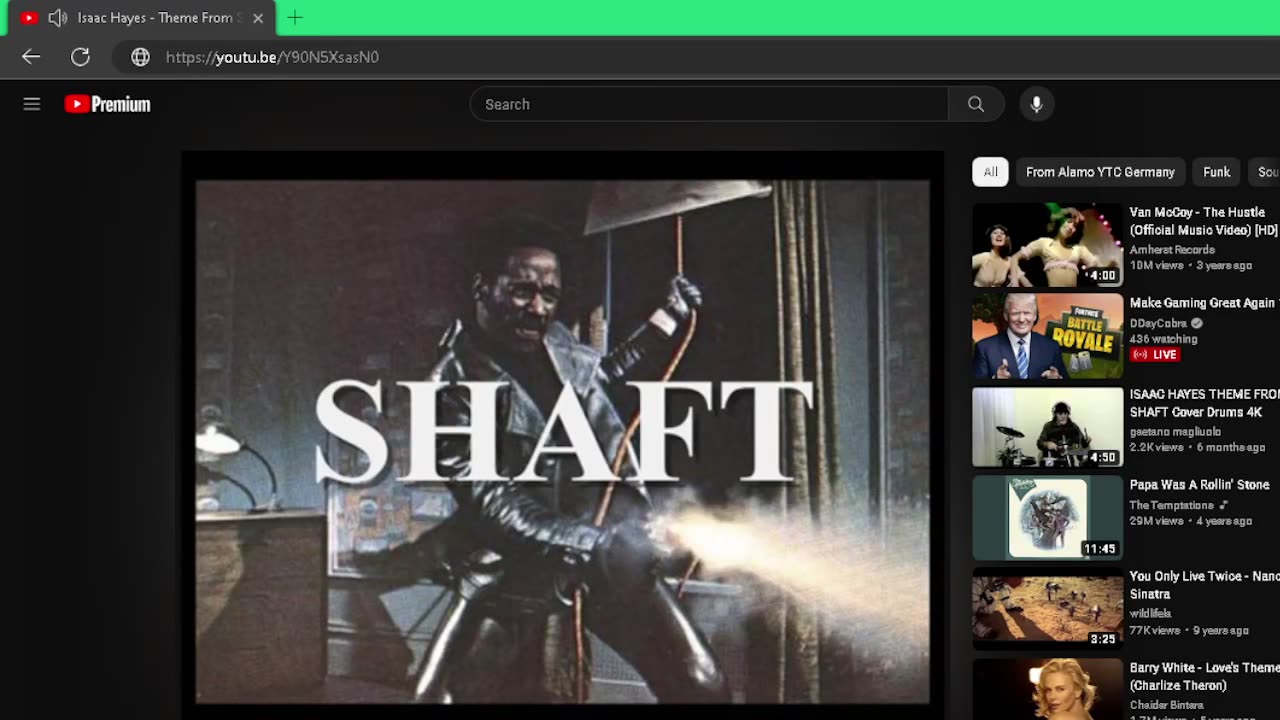This screenshot has width=1280, height=720.
Task: Select the Funk filter chip
Action: (x=1217, y=172)
